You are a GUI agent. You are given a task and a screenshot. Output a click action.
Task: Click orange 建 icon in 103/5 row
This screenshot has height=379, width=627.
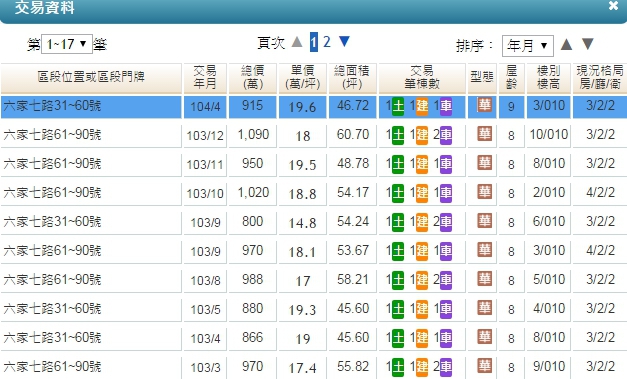click(x=422, y=309)
